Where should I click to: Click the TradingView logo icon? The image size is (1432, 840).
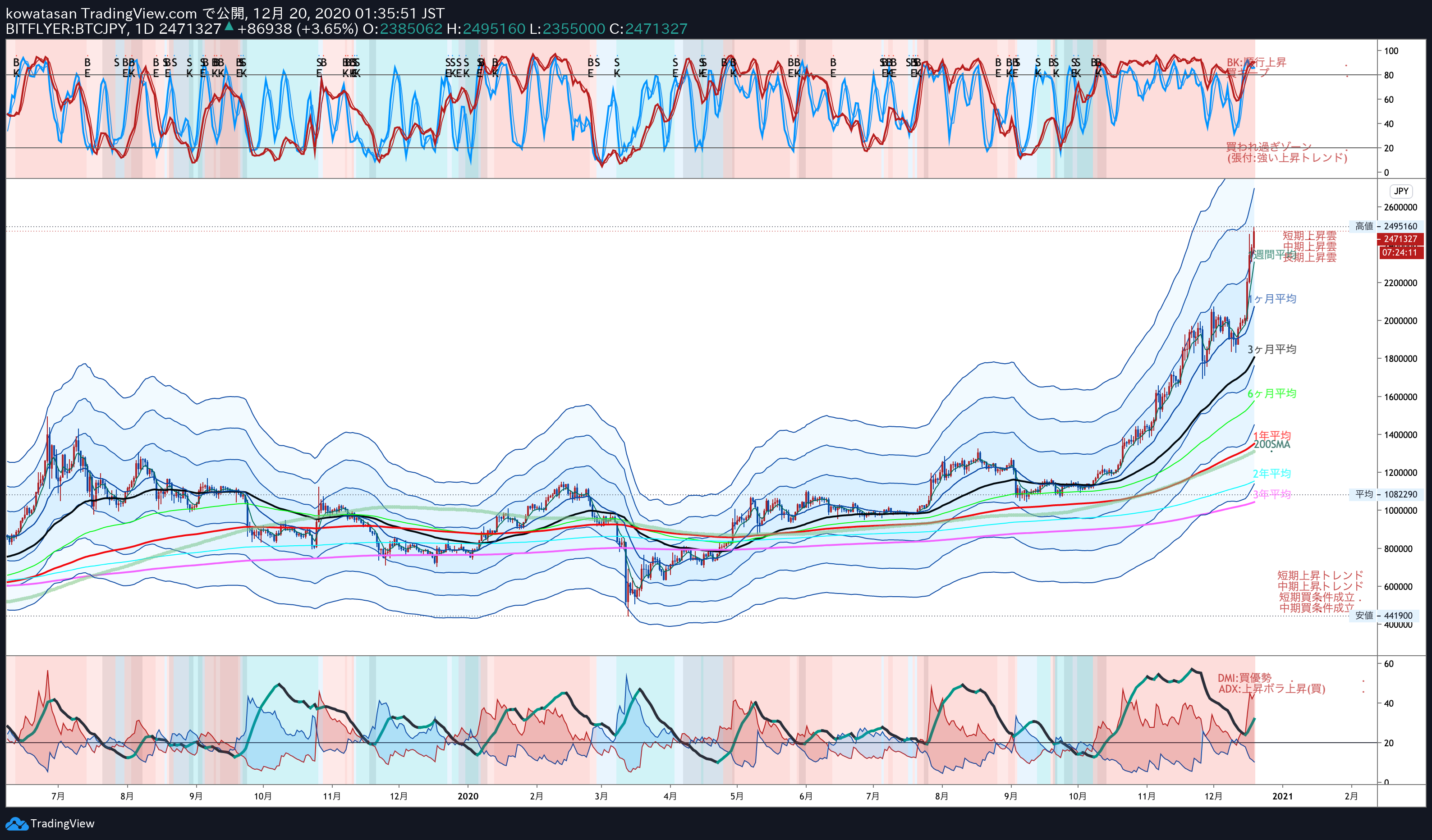point(17,823)
